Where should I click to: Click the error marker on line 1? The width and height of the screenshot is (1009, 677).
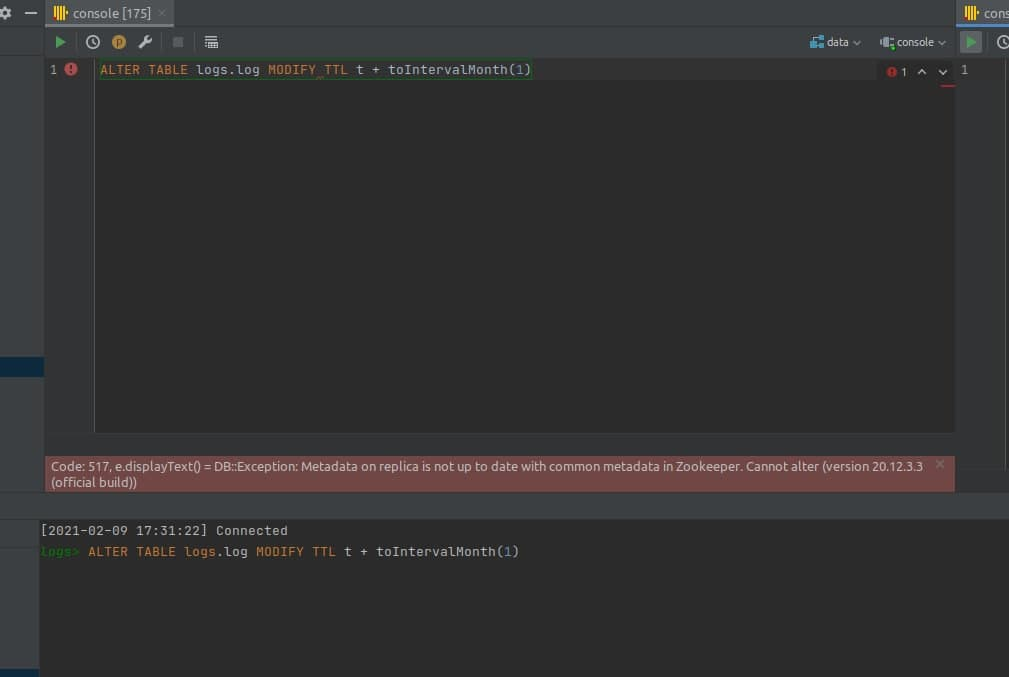(x=71, y=69)
